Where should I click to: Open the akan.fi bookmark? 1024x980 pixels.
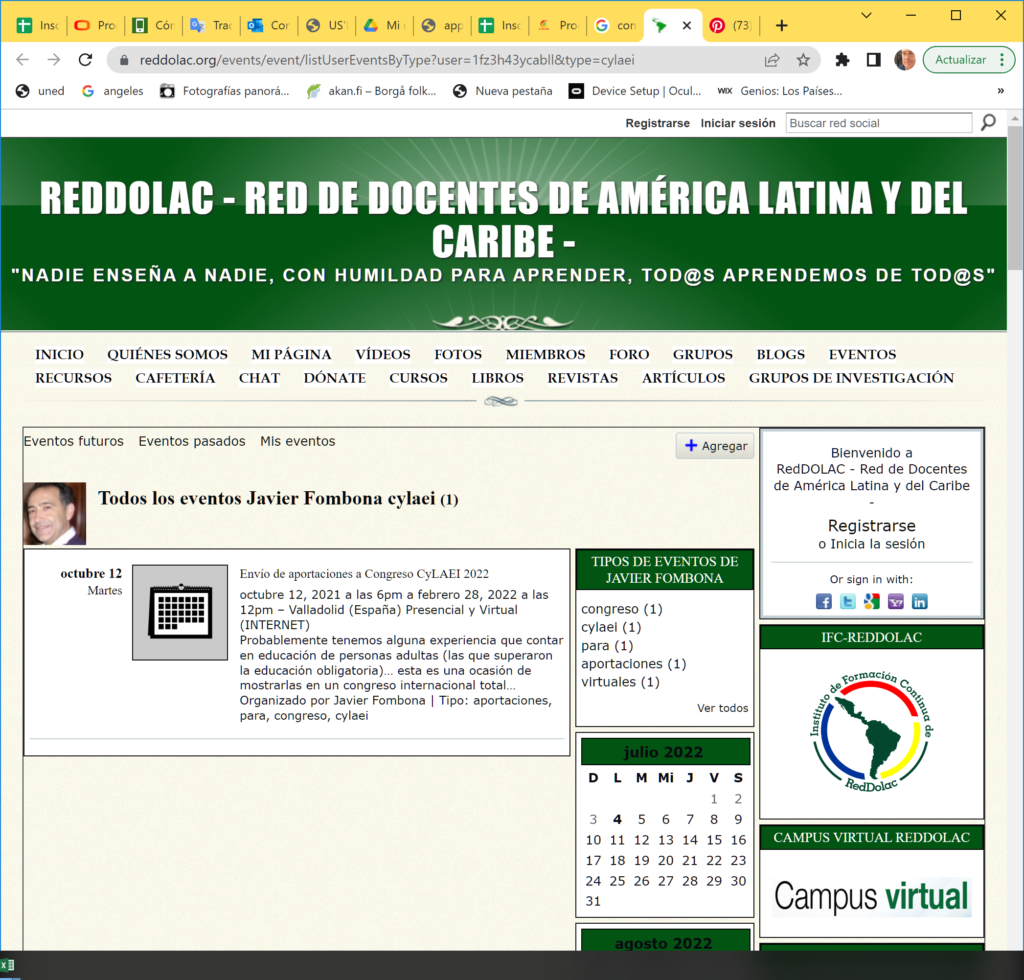(372, 91)
